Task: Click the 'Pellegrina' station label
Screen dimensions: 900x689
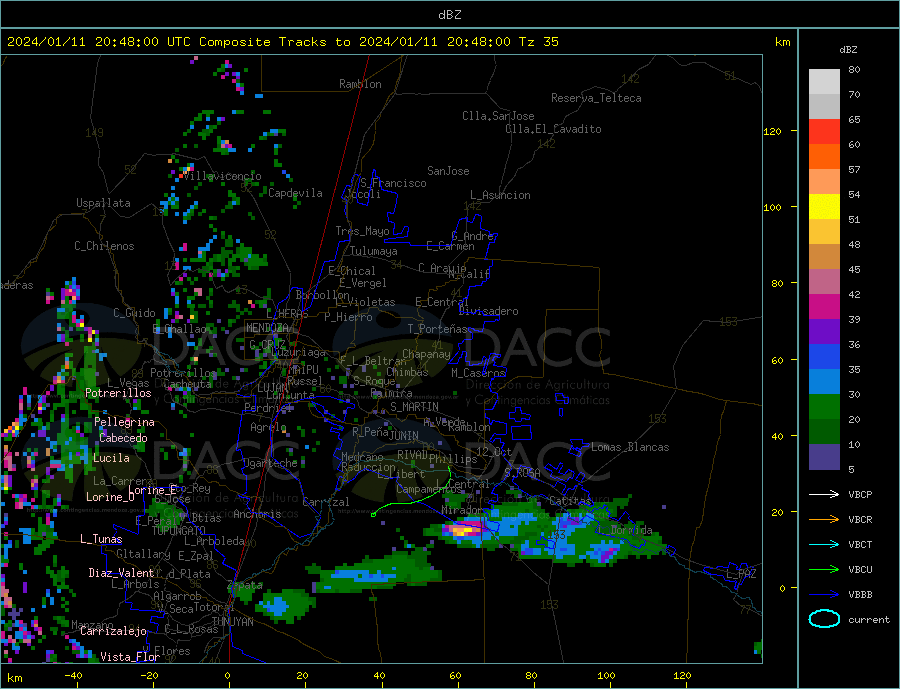Action: pyautogui.click(x=125, y=422)
